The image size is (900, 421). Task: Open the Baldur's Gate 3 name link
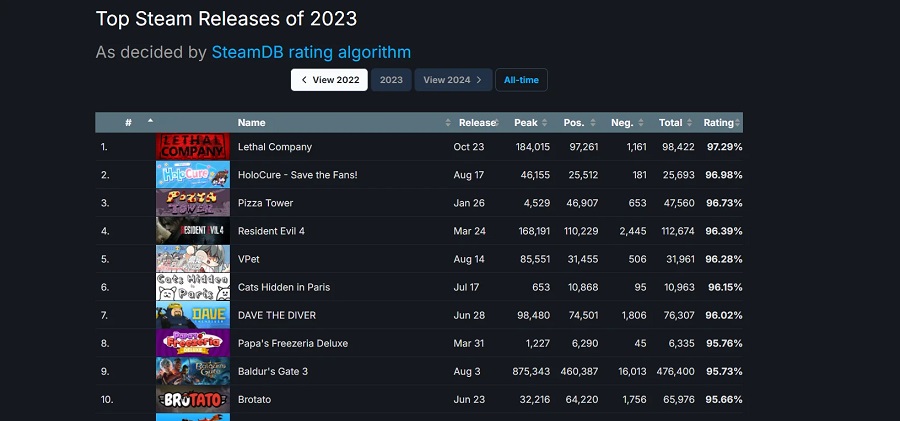(x=273, y=372)
